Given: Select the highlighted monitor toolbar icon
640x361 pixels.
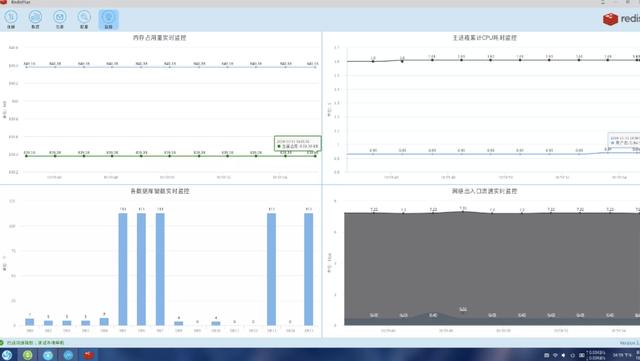Looking at the screenshot, I should tap(109, 19).
